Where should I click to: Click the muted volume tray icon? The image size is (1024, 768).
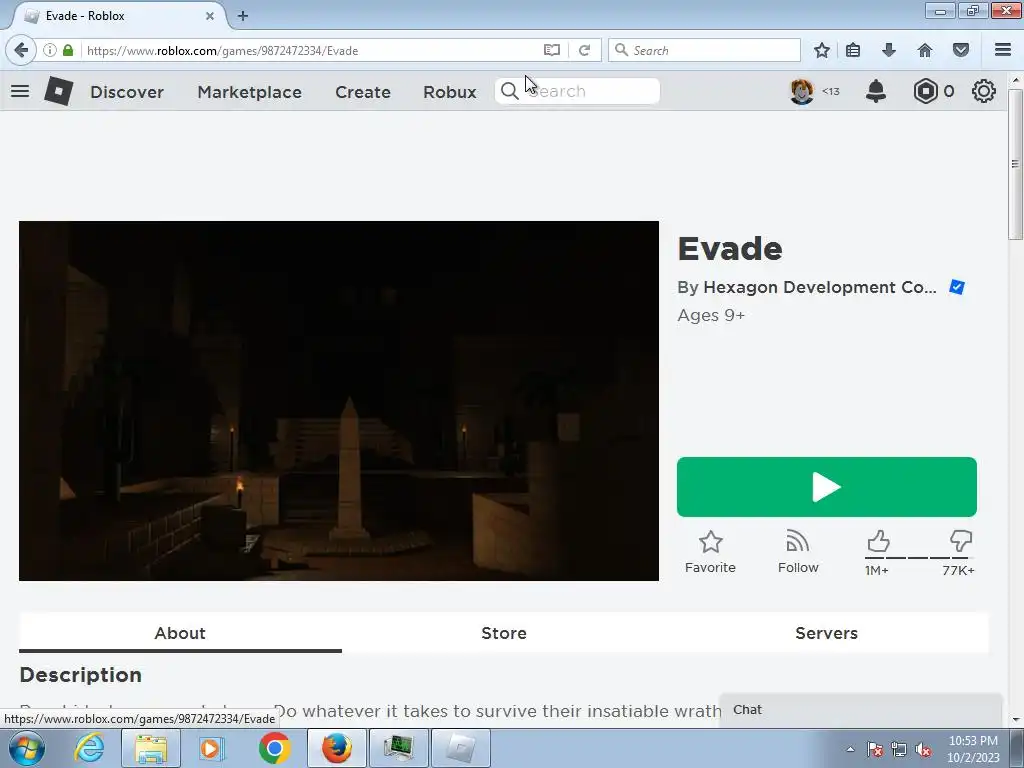[x=923, y=749]
